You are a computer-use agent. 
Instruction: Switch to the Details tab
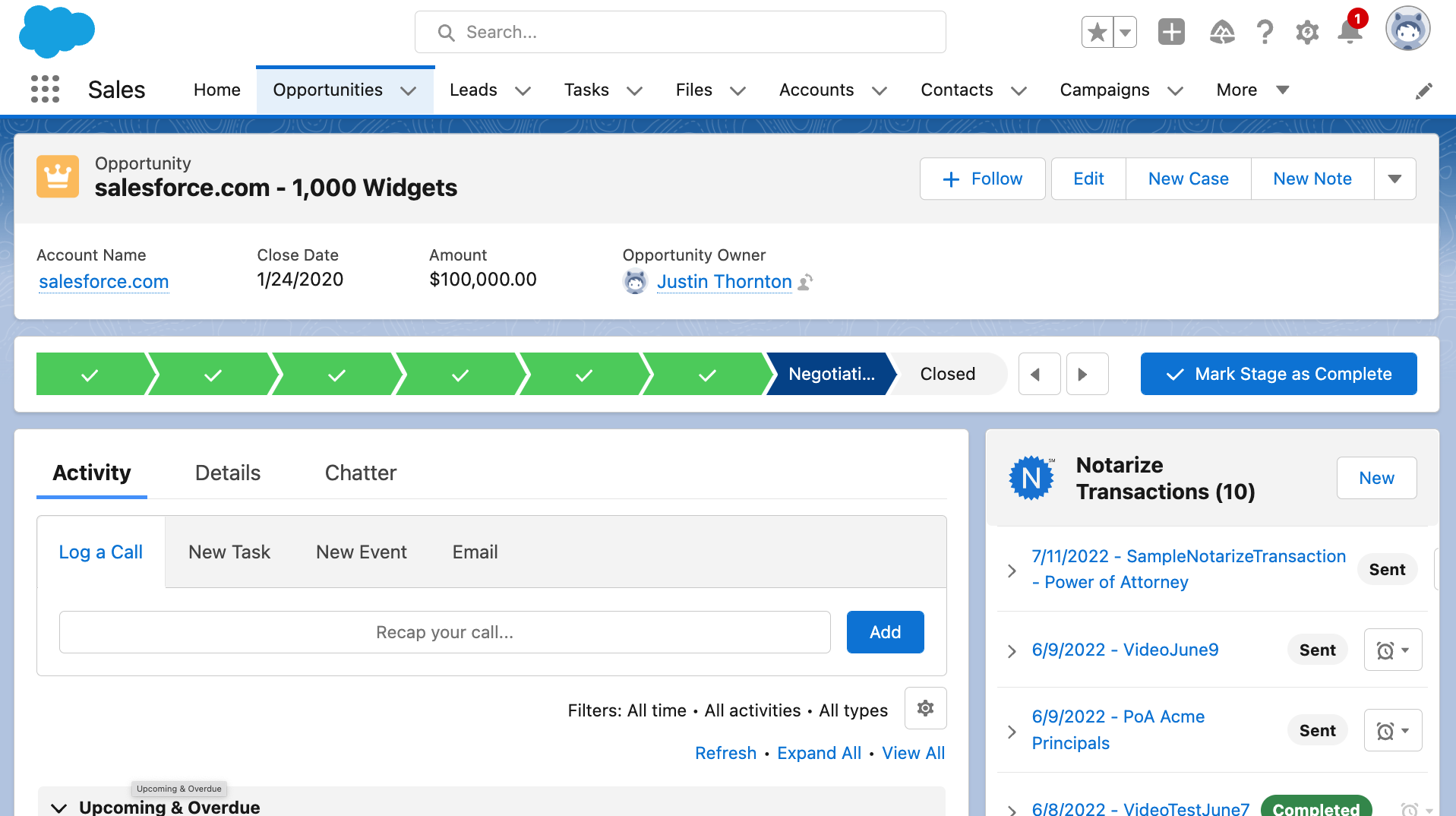pyautogui.click(x=227, y=473)
